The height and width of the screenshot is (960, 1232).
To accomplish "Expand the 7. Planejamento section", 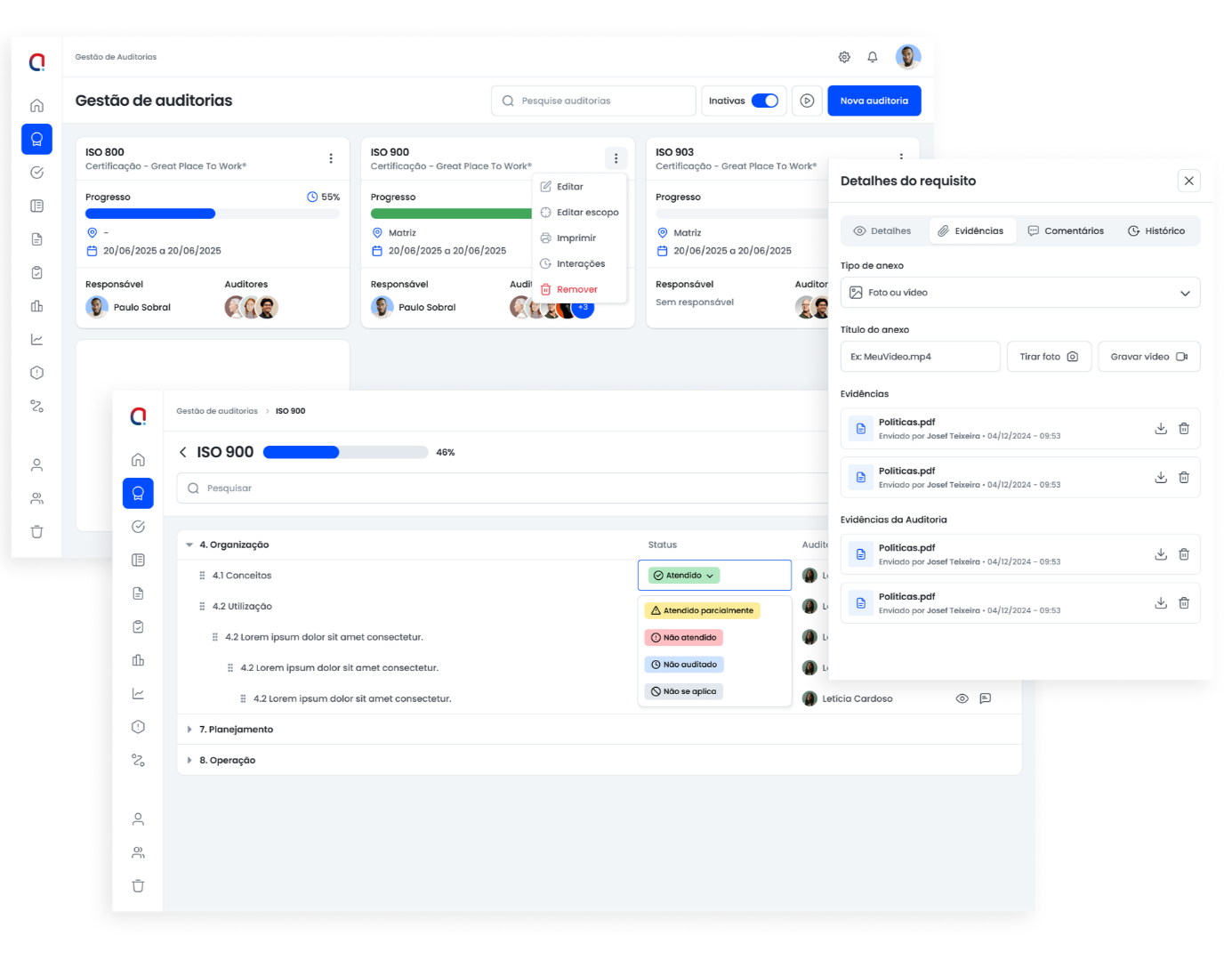I will point(189,730).
